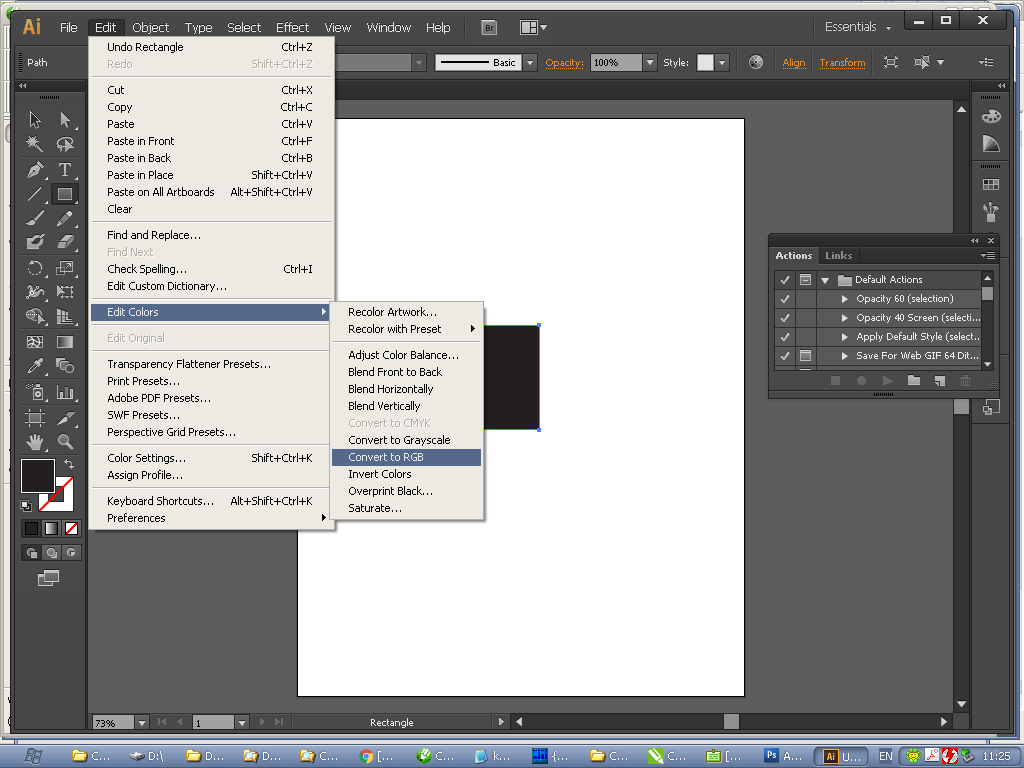Click the artboard number input field
1024x768 pixels.
[213, 722]
